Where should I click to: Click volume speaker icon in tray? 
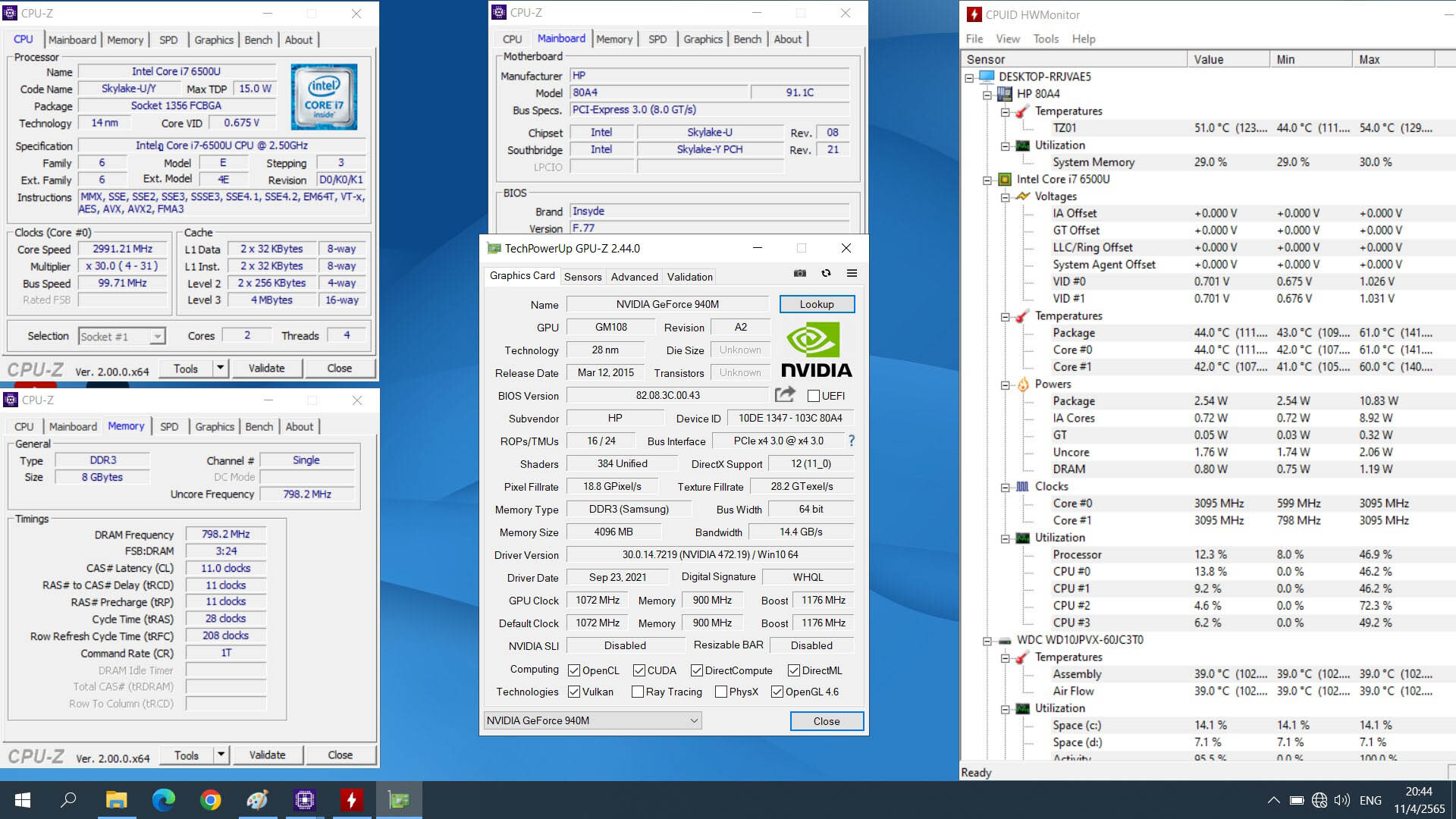(x=1342, y=800)
